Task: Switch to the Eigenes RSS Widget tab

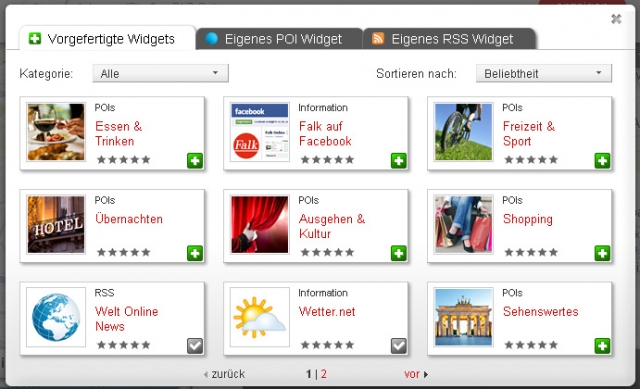Action: (x=449, y=39)
